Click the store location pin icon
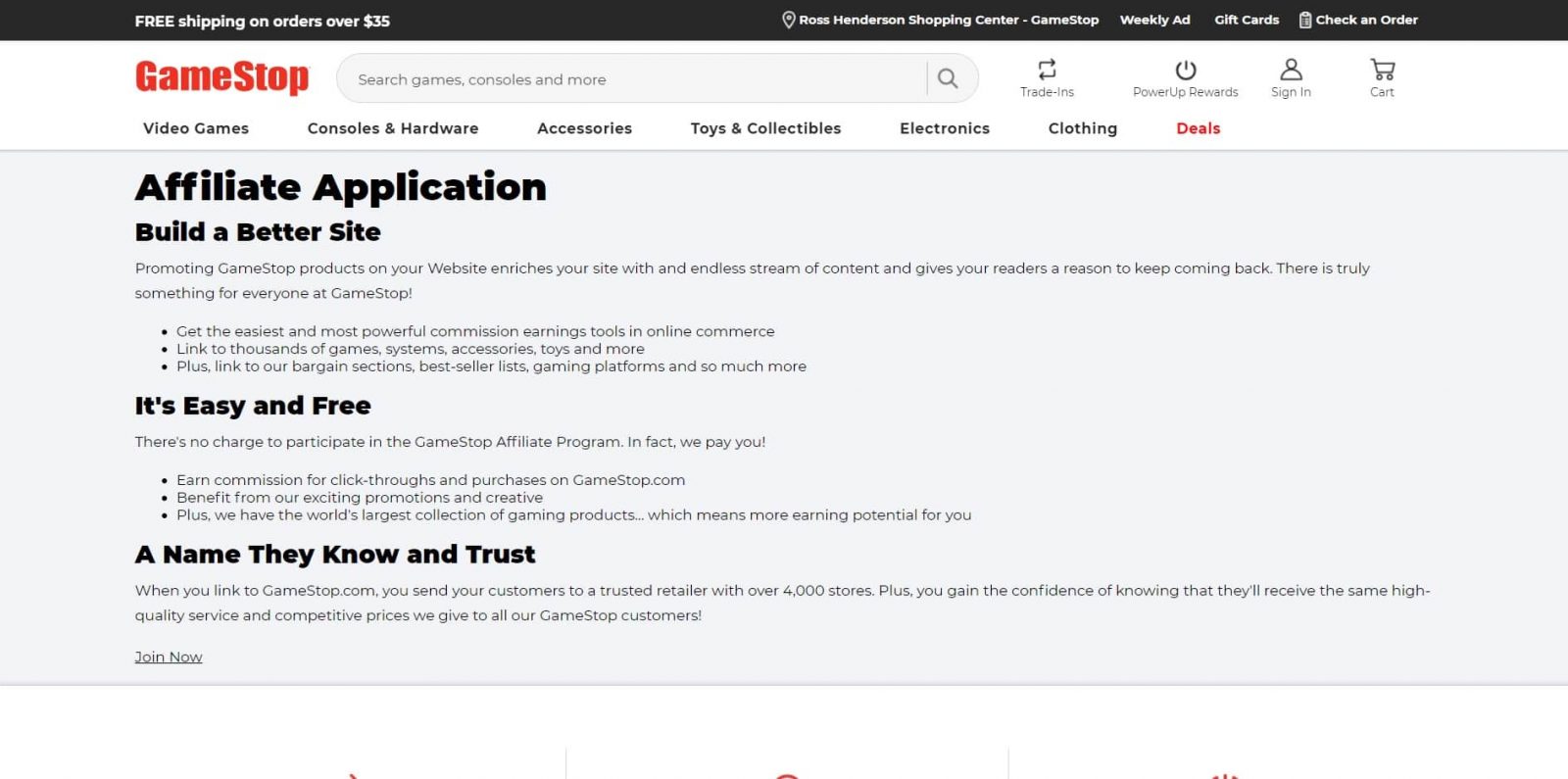Screen dimensions: 1568x779 788,20
